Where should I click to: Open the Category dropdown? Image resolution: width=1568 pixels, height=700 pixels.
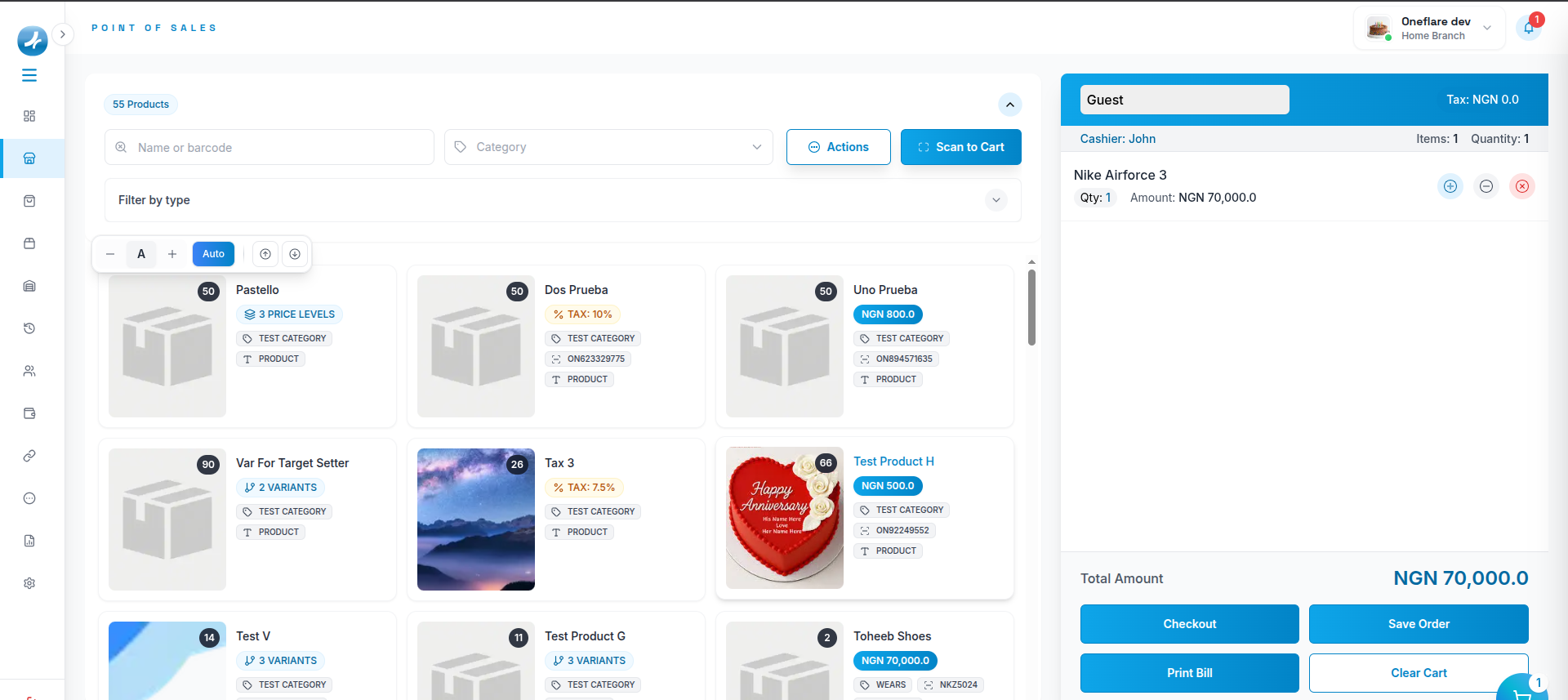coord(608,147)
